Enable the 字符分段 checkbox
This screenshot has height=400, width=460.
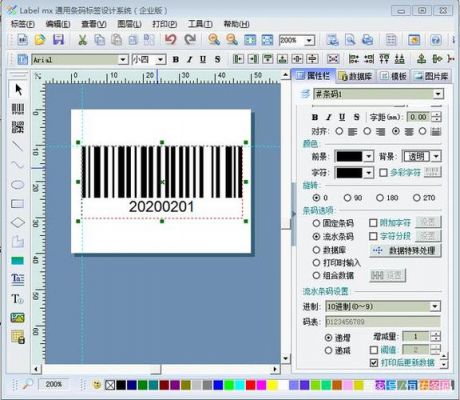tap(373, 236)
